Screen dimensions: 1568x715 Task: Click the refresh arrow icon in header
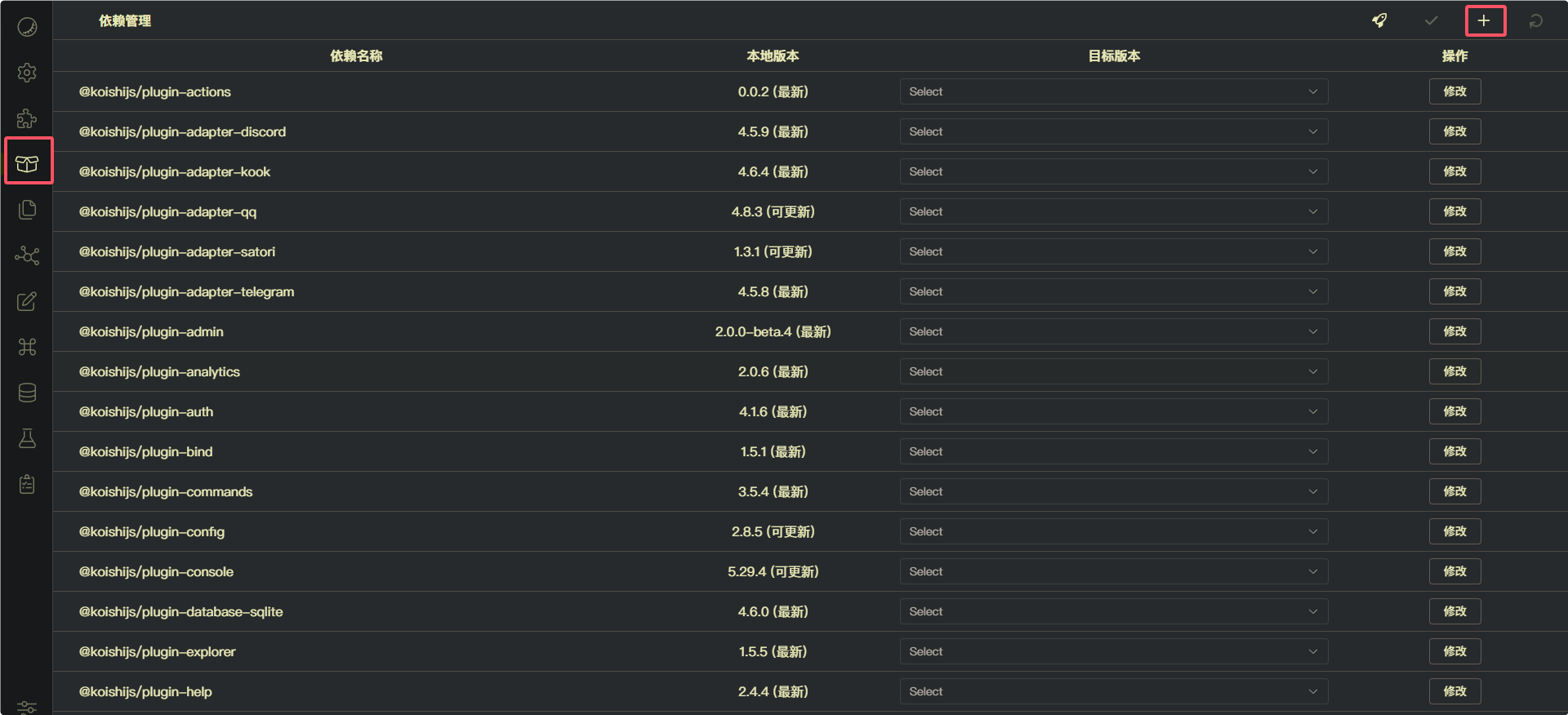[1536, 20]
